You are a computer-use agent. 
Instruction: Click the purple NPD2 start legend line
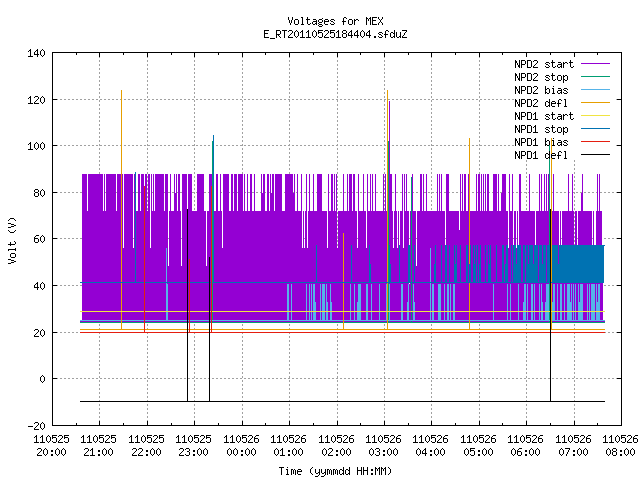(x=595, y=64)
